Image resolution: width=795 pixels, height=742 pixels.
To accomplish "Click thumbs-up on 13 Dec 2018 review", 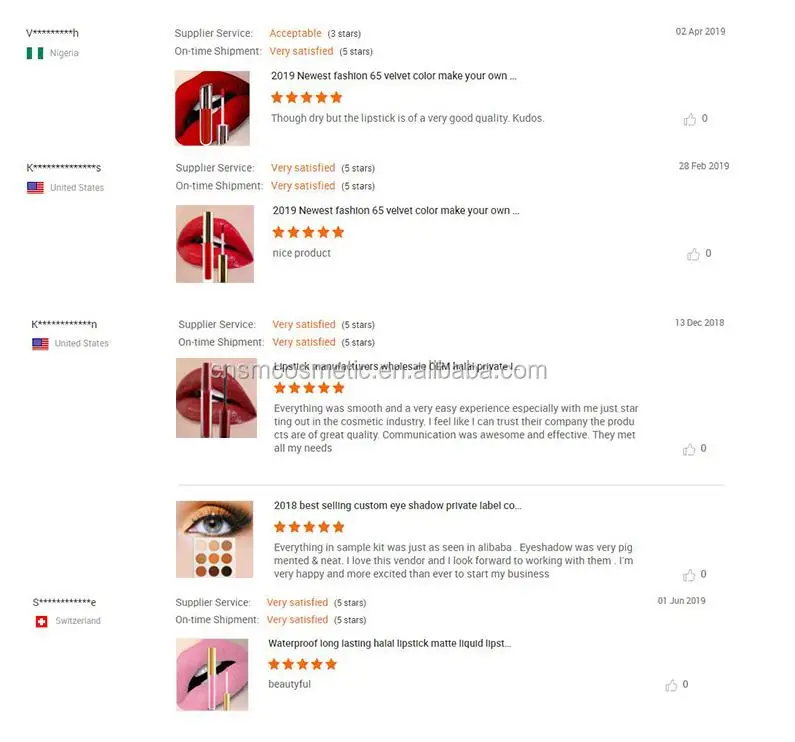I will (689, 449).
